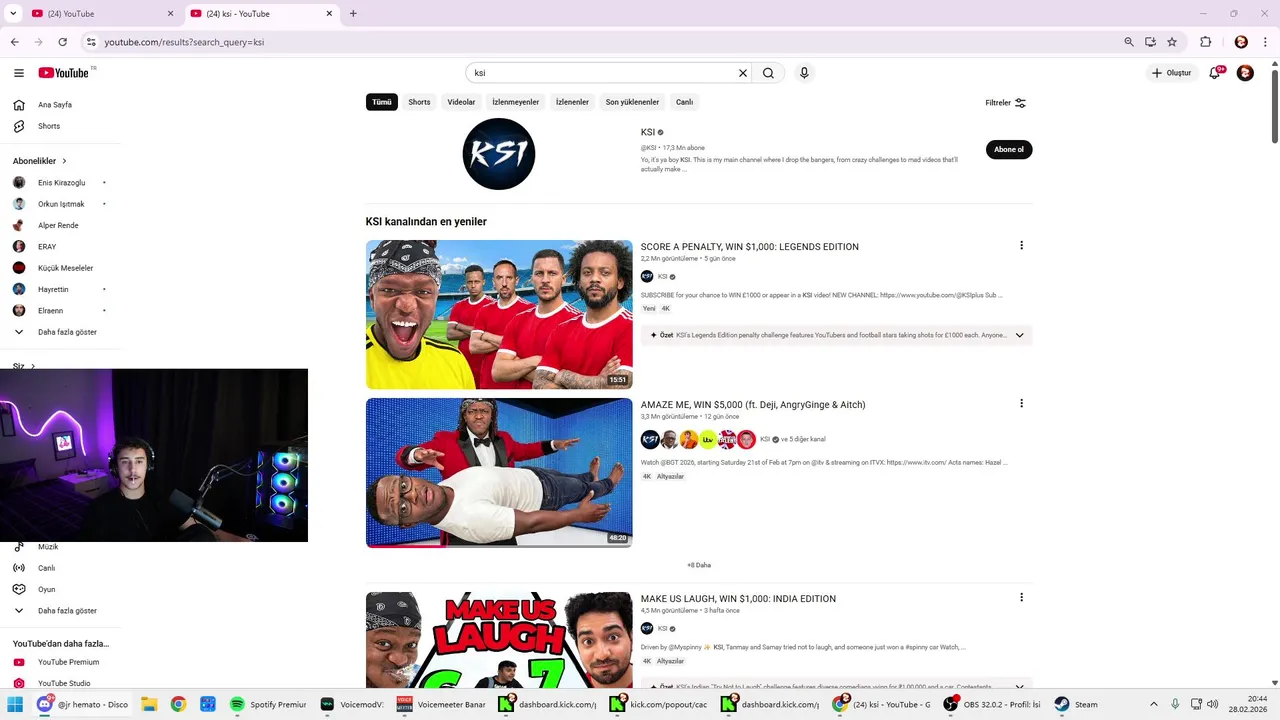Select the Canlı filter chip
Image resolution: width=1280 pixels, height=720 pixels.
(684, 102)
